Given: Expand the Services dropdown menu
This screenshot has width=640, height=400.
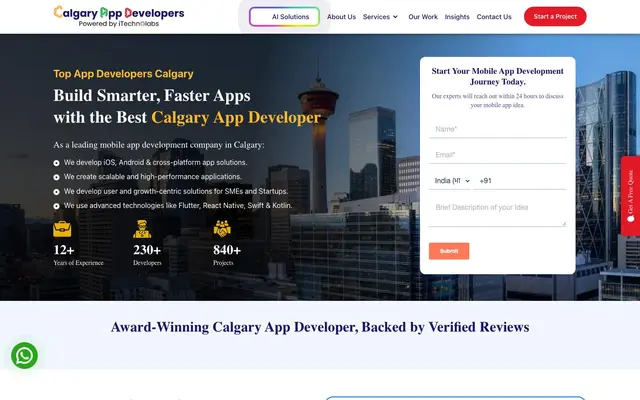Looking at the screenshot, I should 380,17.
